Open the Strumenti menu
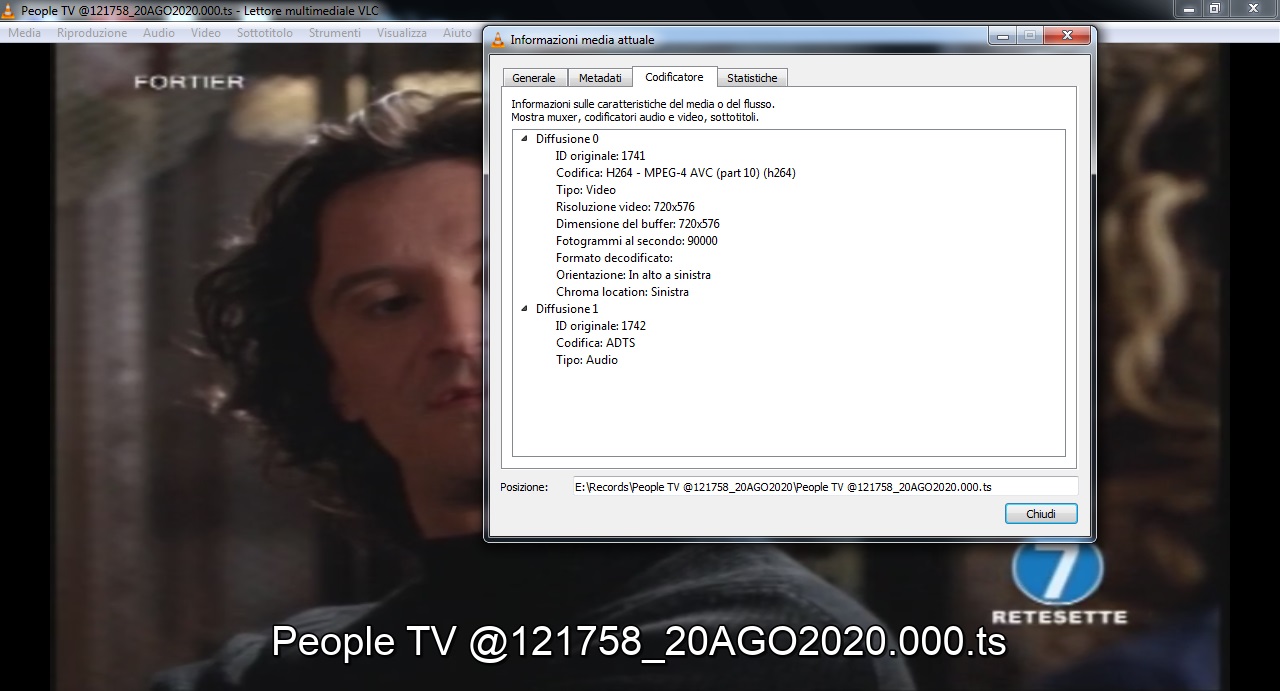 335,33
